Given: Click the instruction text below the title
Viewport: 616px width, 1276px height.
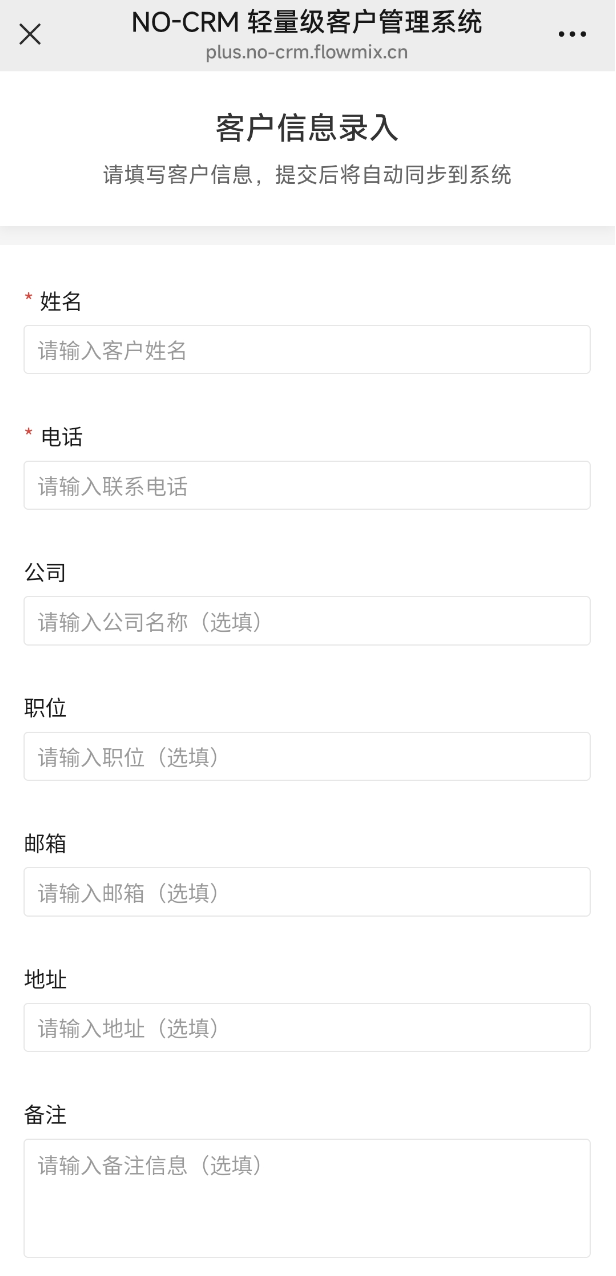Looking at the screenshot, I should (x=307, y=174).
